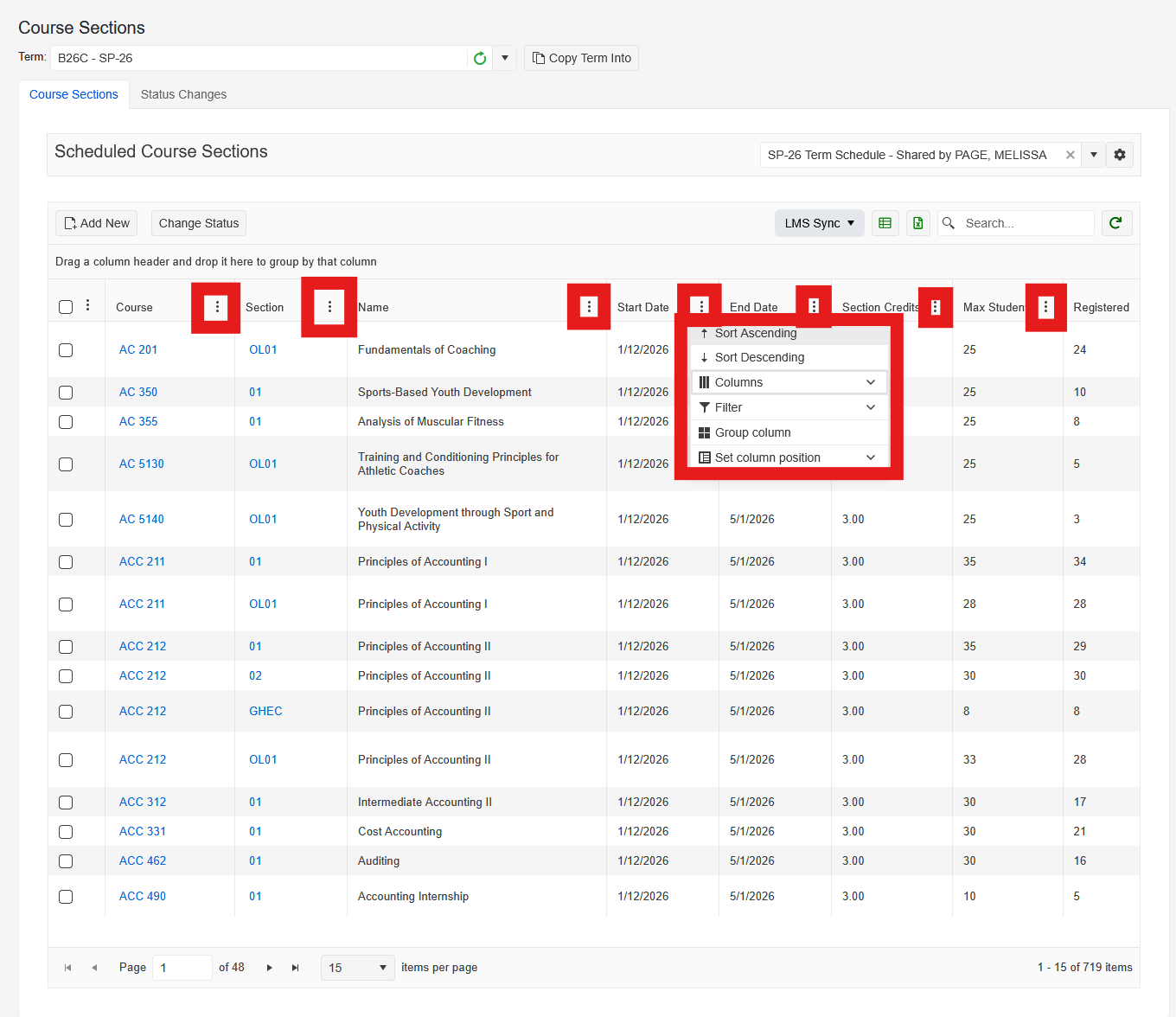The width and height of the screenshot is (1176, 1017).
Task: Export the grid with the Excel icon
Action: click(918, 223)
